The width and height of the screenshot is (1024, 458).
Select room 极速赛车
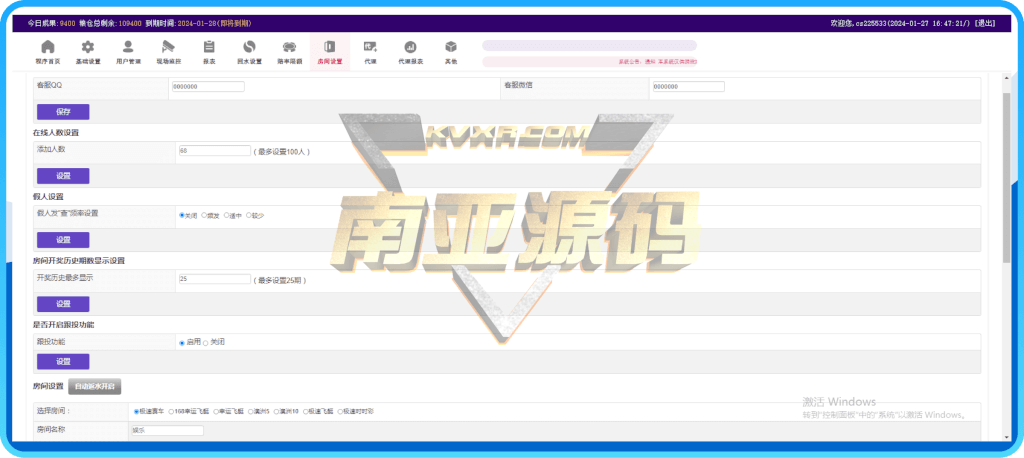click(x=136, y=412)
